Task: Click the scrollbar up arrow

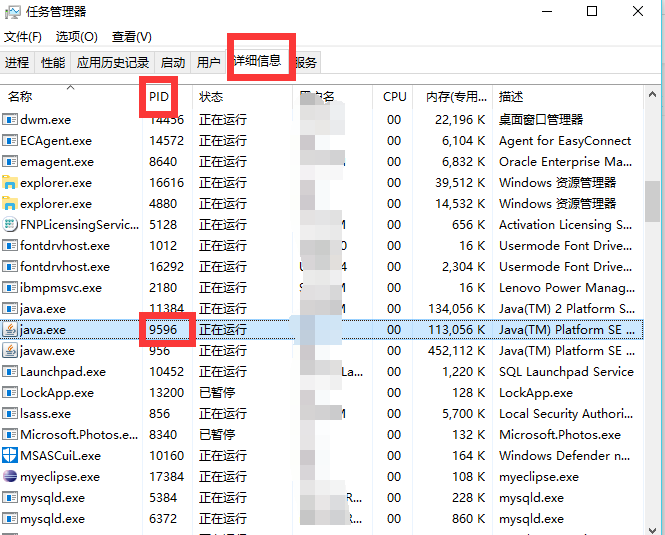Action: [652, 95]
